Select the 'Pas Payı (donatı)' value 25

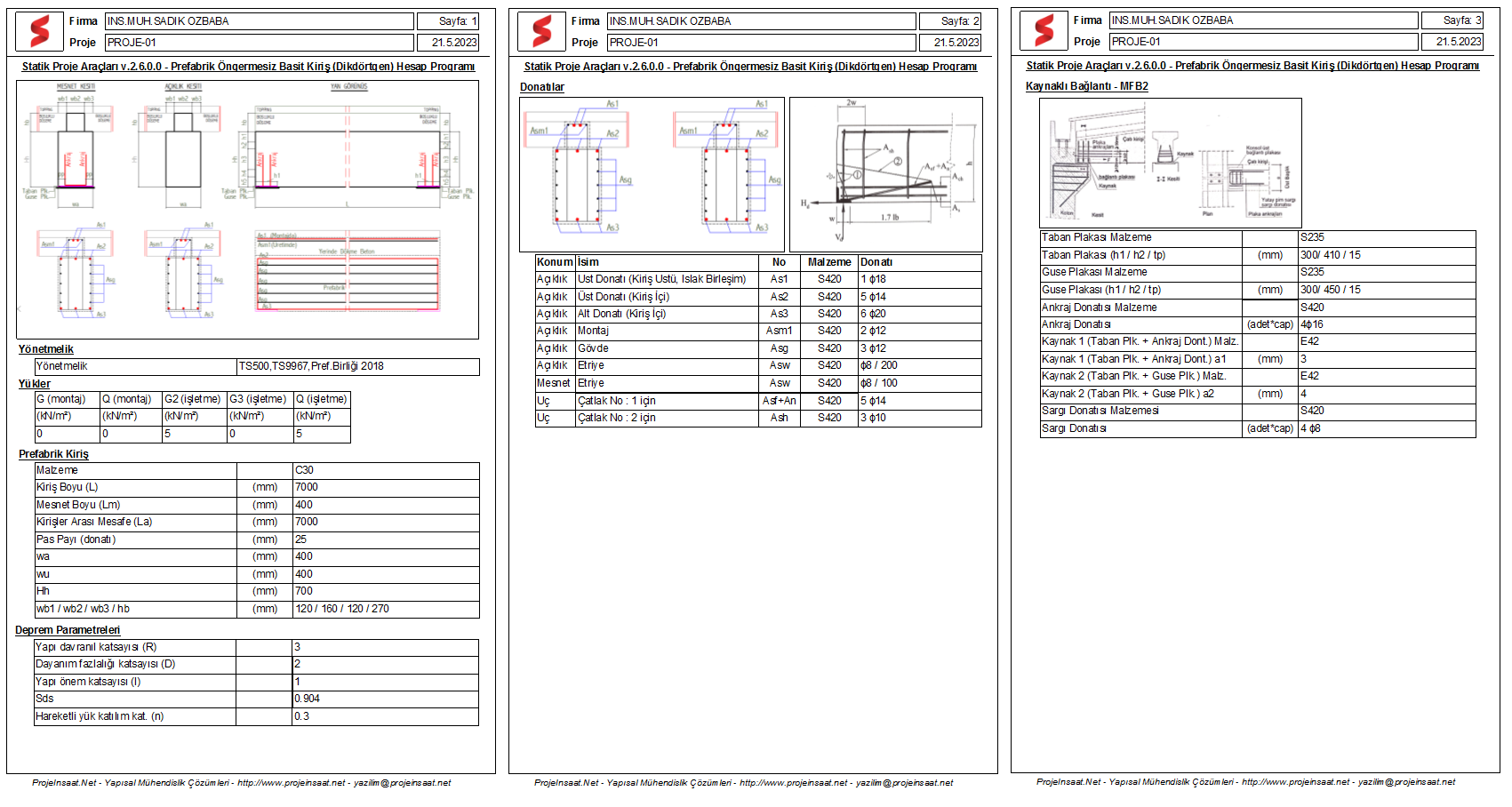point(386,539)
